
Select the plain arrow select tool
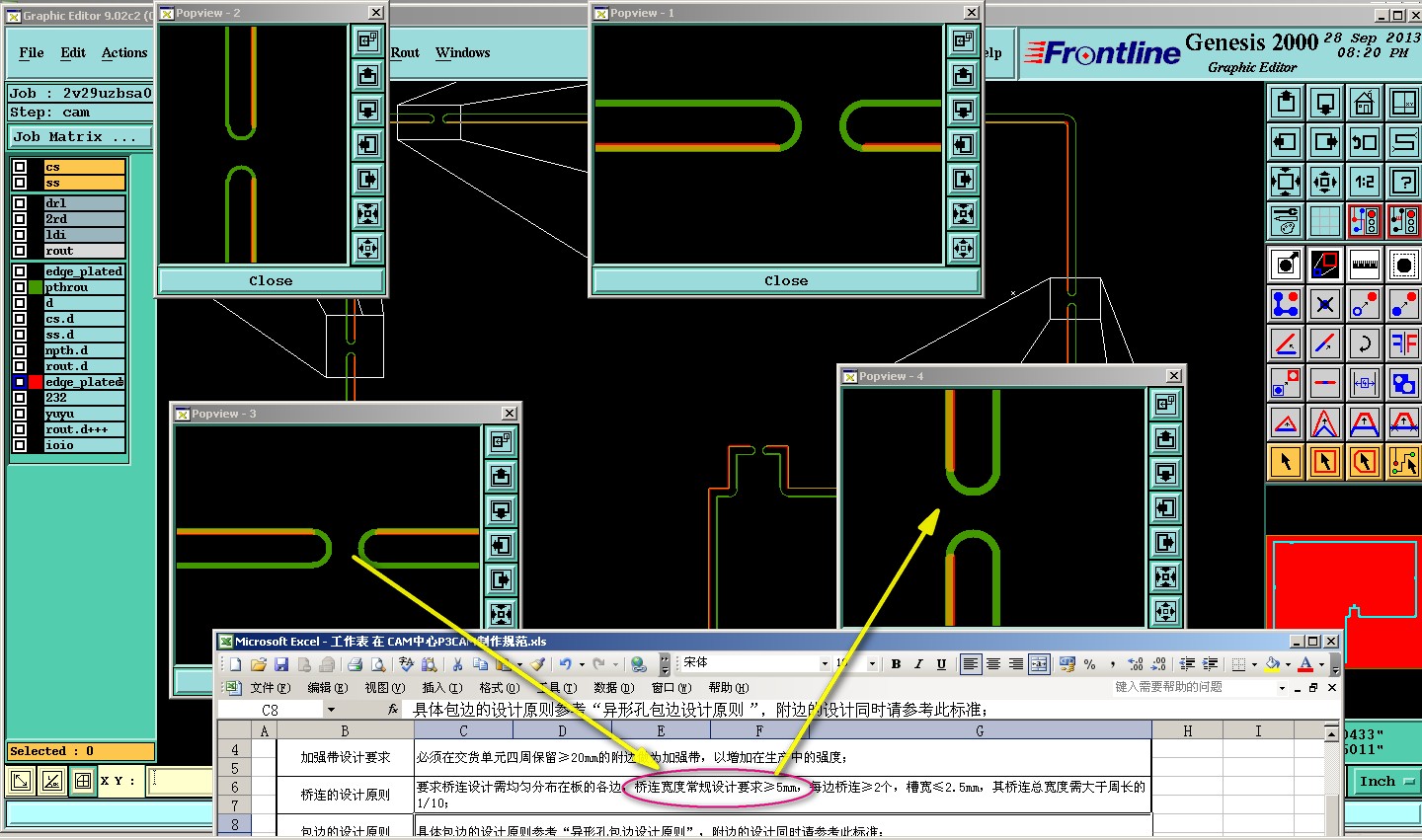(1286, 461)
